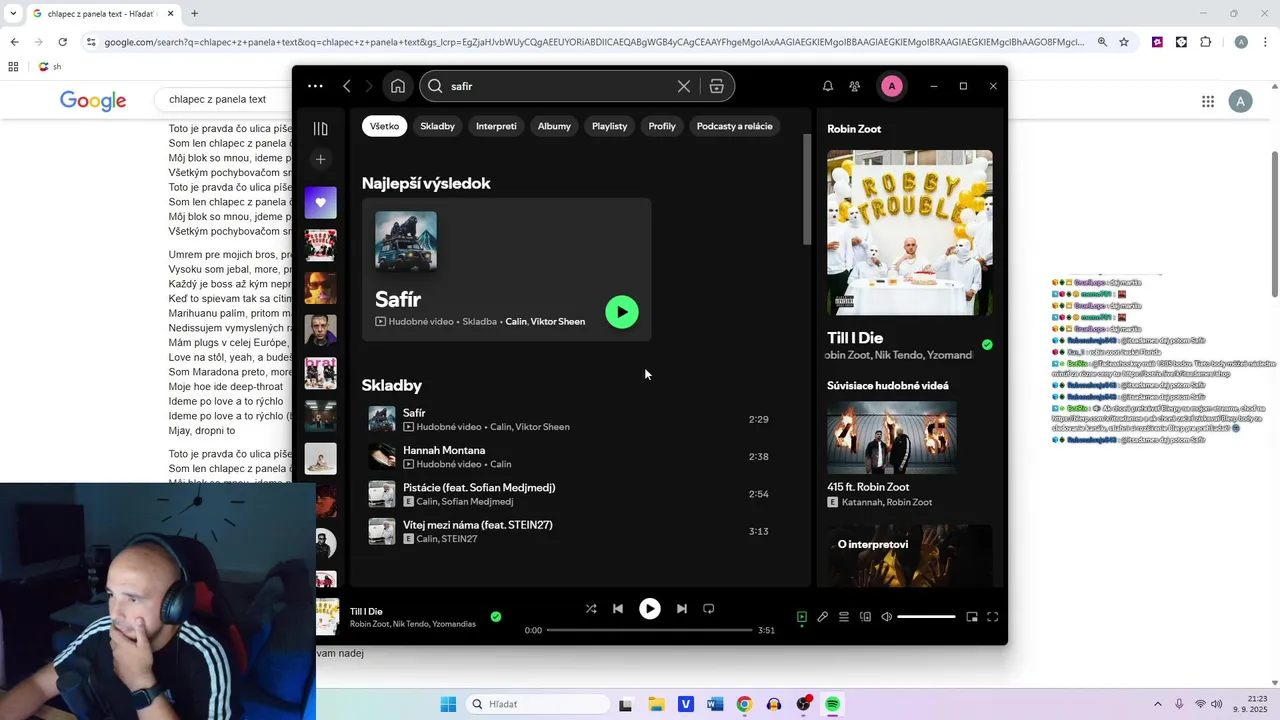This screenshot has width=1280, height=720.
Task: Enter Spotify fullscreen mode
Action: coord(993,617)
